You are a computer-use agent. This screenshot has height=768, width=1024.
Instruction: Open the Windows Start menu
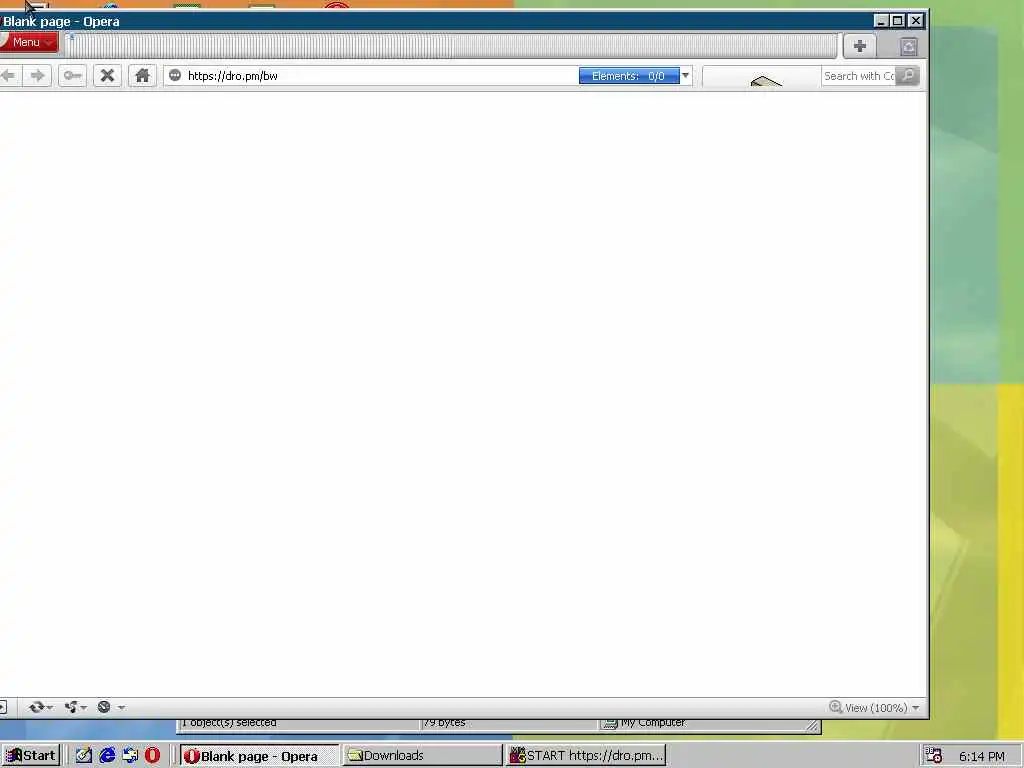pos(30,756)
